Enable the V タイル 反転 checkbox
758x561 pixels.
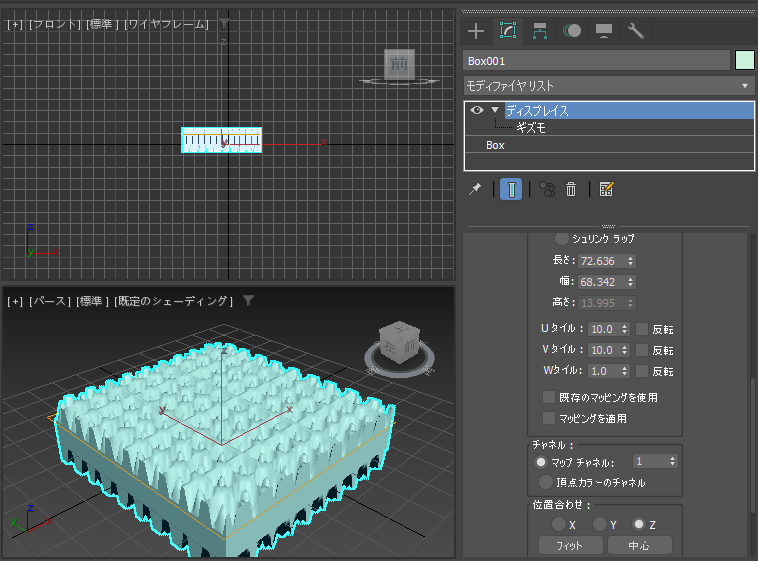pos(642,350)
